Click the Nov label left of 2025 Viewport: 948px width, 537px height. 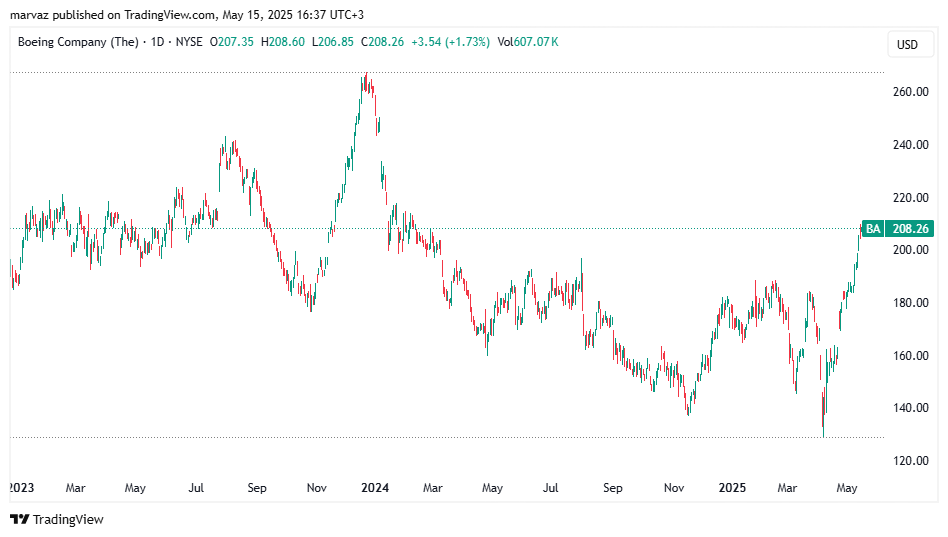674,487
